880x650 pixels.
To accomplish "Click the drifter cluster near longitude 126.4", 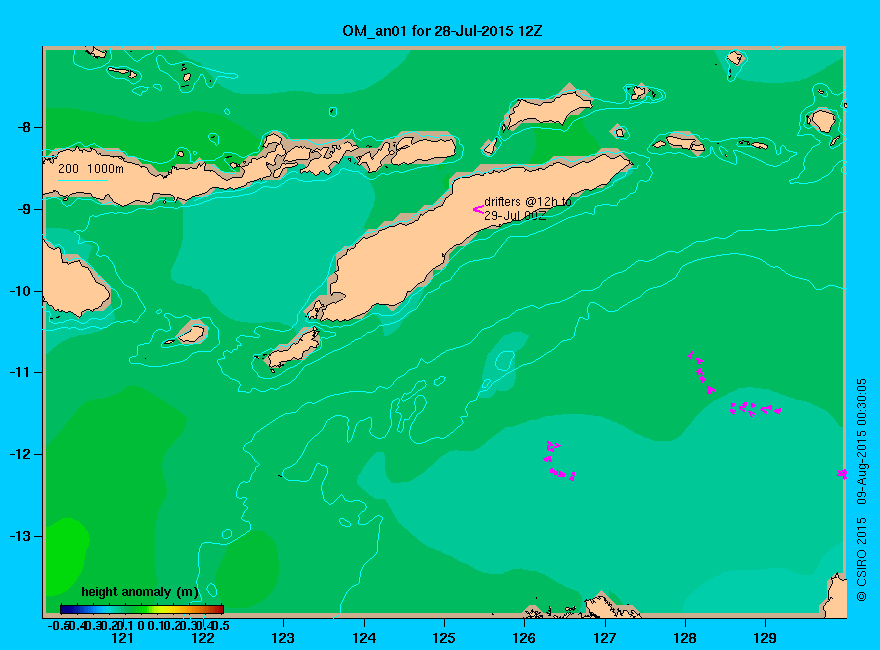I will [559, 461].
